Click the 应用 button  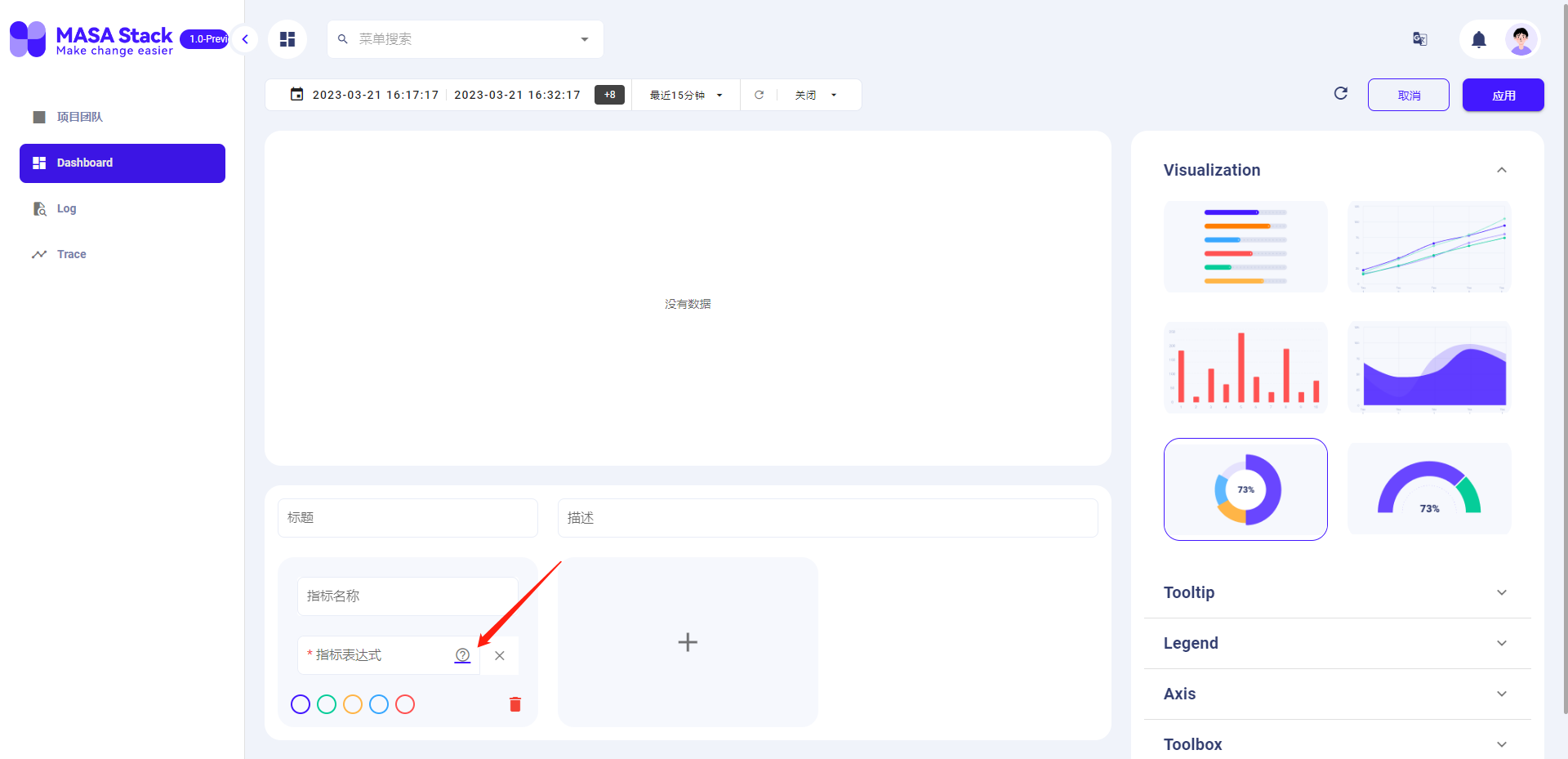pyautogui.click(x=1503, y=95)
